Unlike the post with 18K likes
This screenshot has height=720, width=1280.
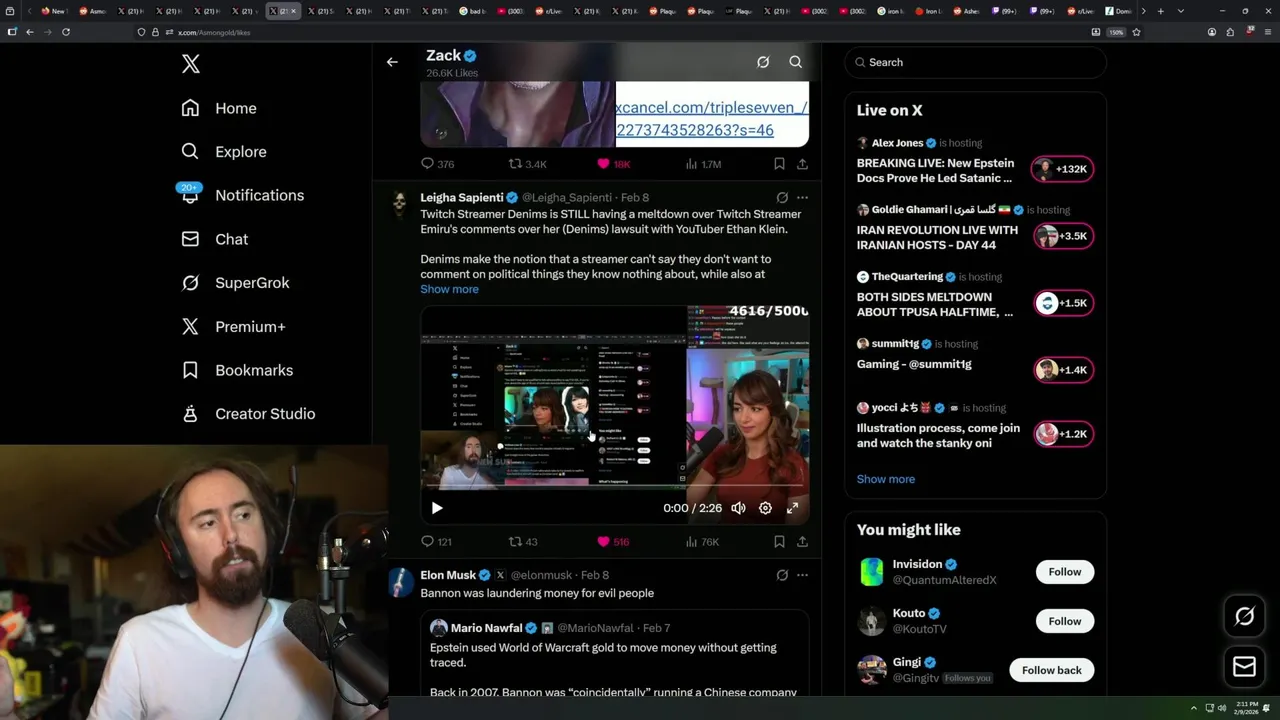pos(613,164)
